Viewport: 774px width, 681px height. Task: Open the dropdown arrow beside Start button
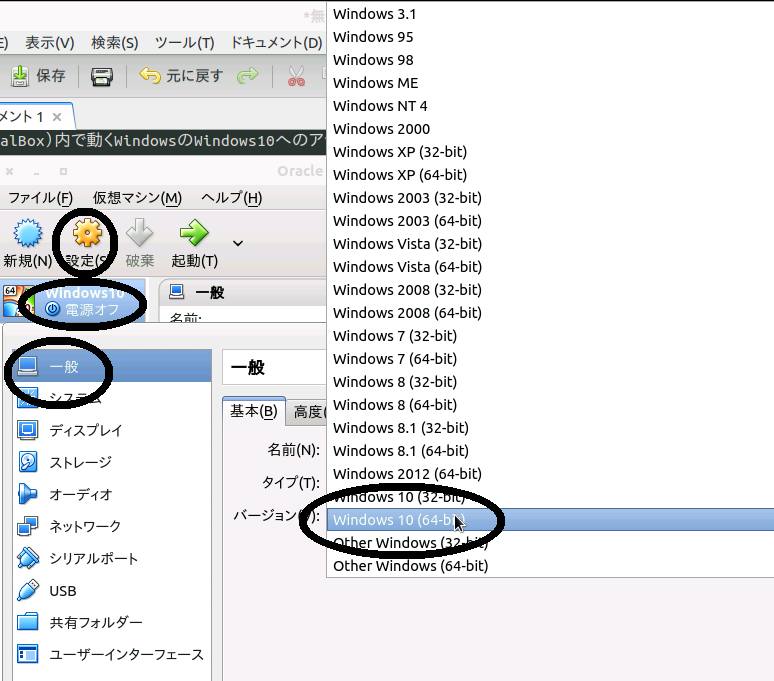[238, 243]
